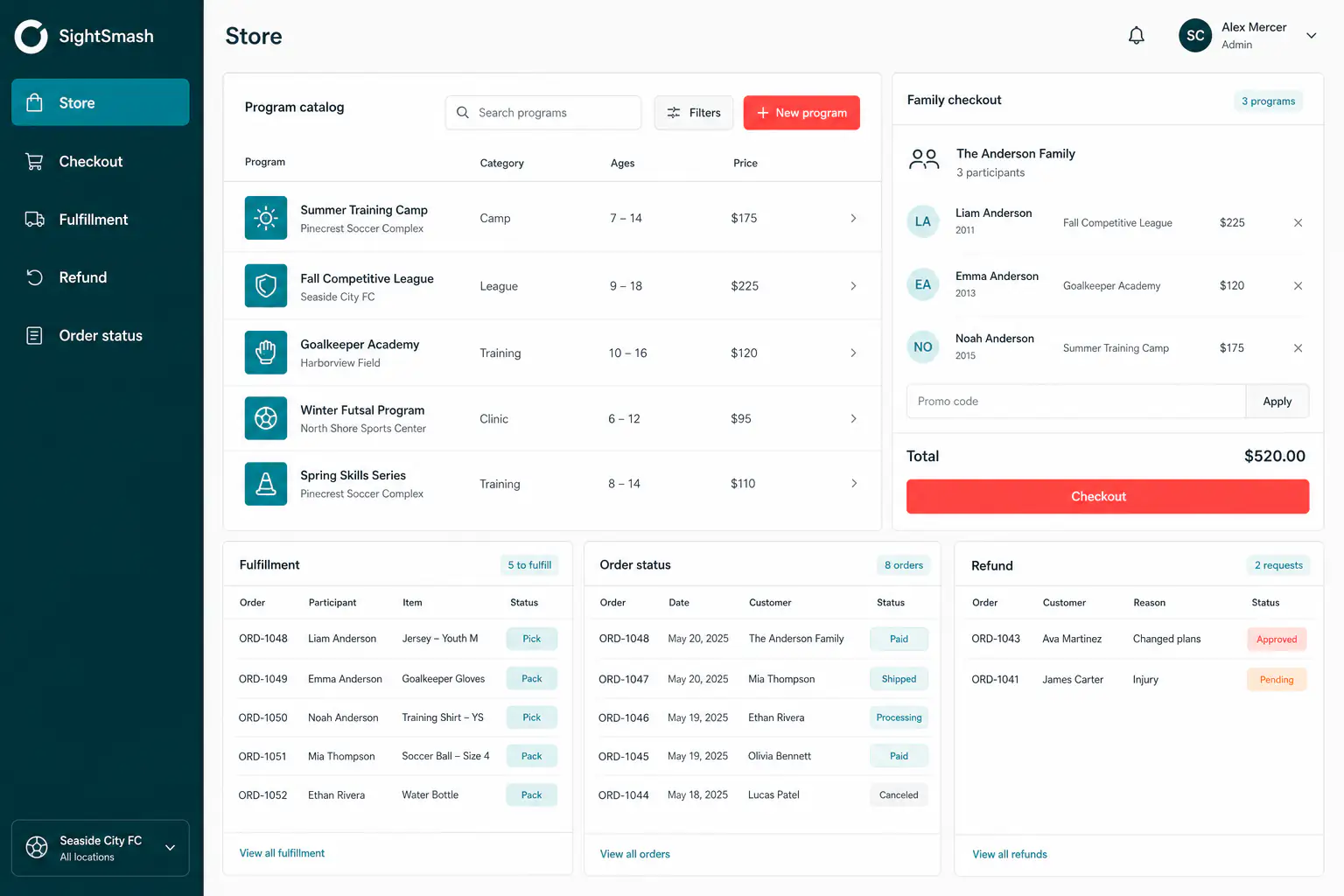Remove Liam Anderson from family checkout

click(1298, 223)
